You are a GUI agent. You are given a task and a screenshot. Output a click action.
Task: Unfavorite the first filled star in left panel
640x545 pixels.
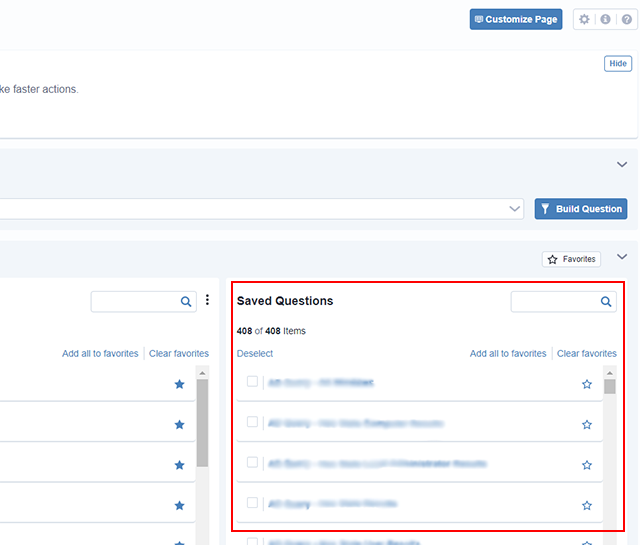[x=179, y=384]
